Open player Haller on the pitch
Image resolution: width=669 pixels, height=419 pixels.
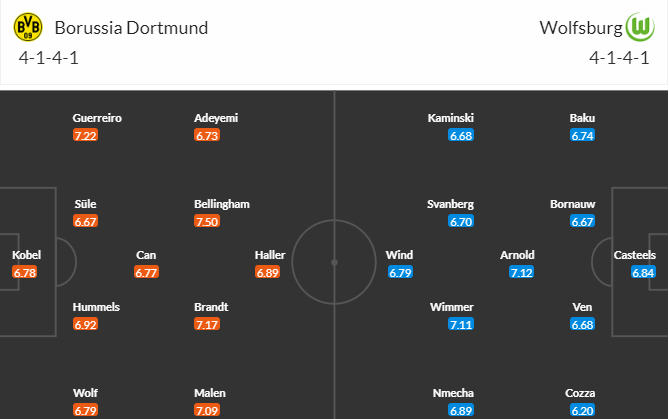270,255
